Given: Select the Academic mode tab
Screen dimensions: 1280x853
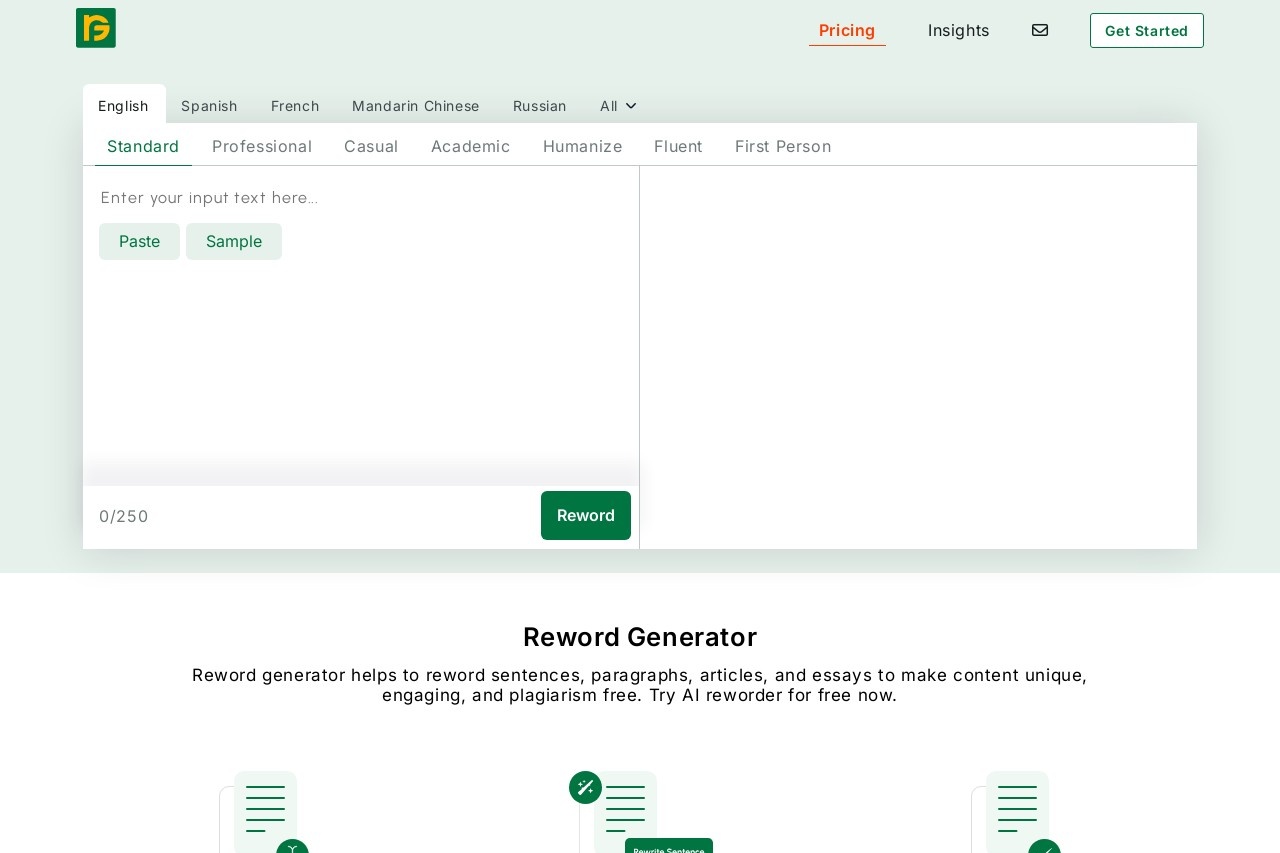Looking at the screenshot, I should [x=471, y=146].
